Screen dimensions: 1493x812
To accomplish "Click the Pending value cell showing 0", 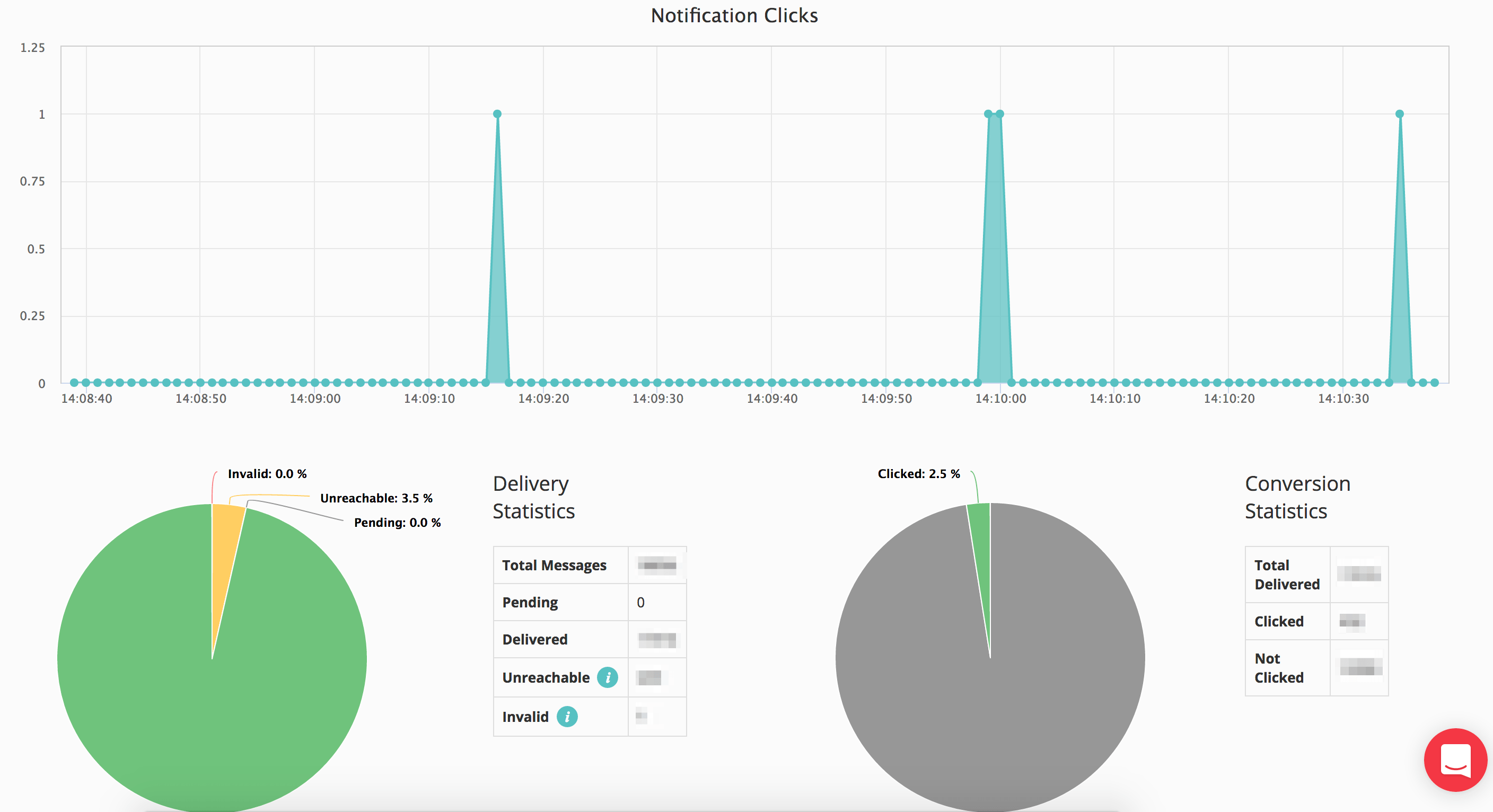I will (x=656, y=602).
